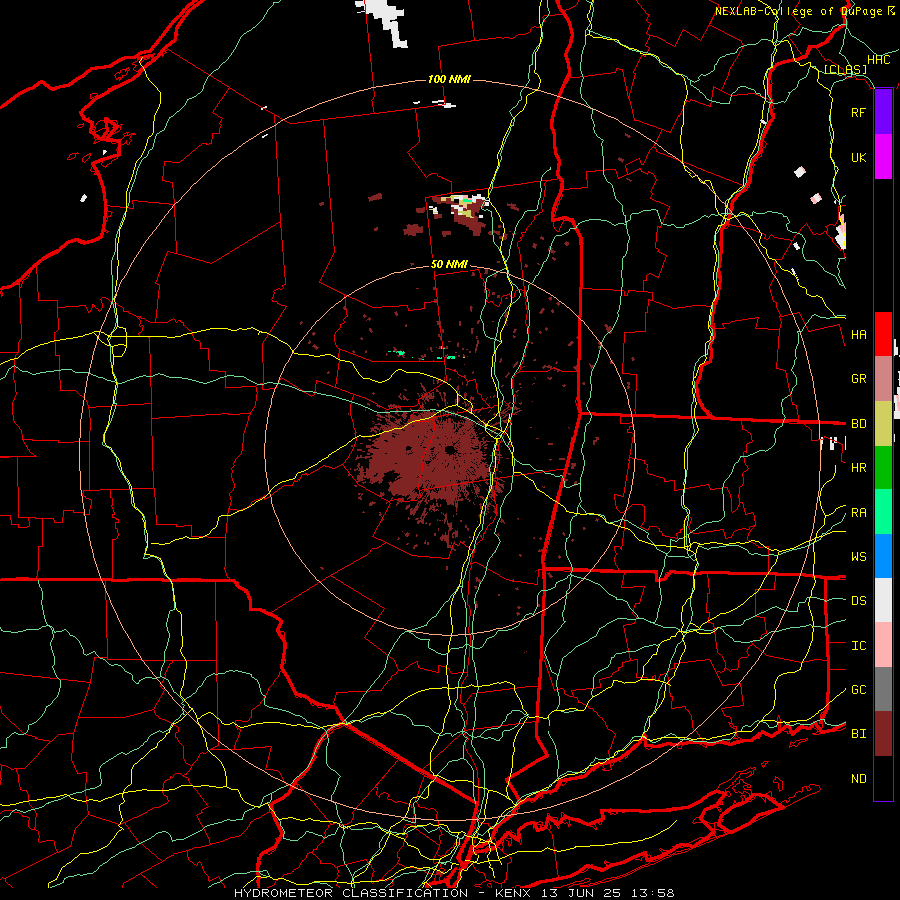This screenshot has height=900, width=900.
Task: Click the 13 JUN 25 date text
Action: 581,893
